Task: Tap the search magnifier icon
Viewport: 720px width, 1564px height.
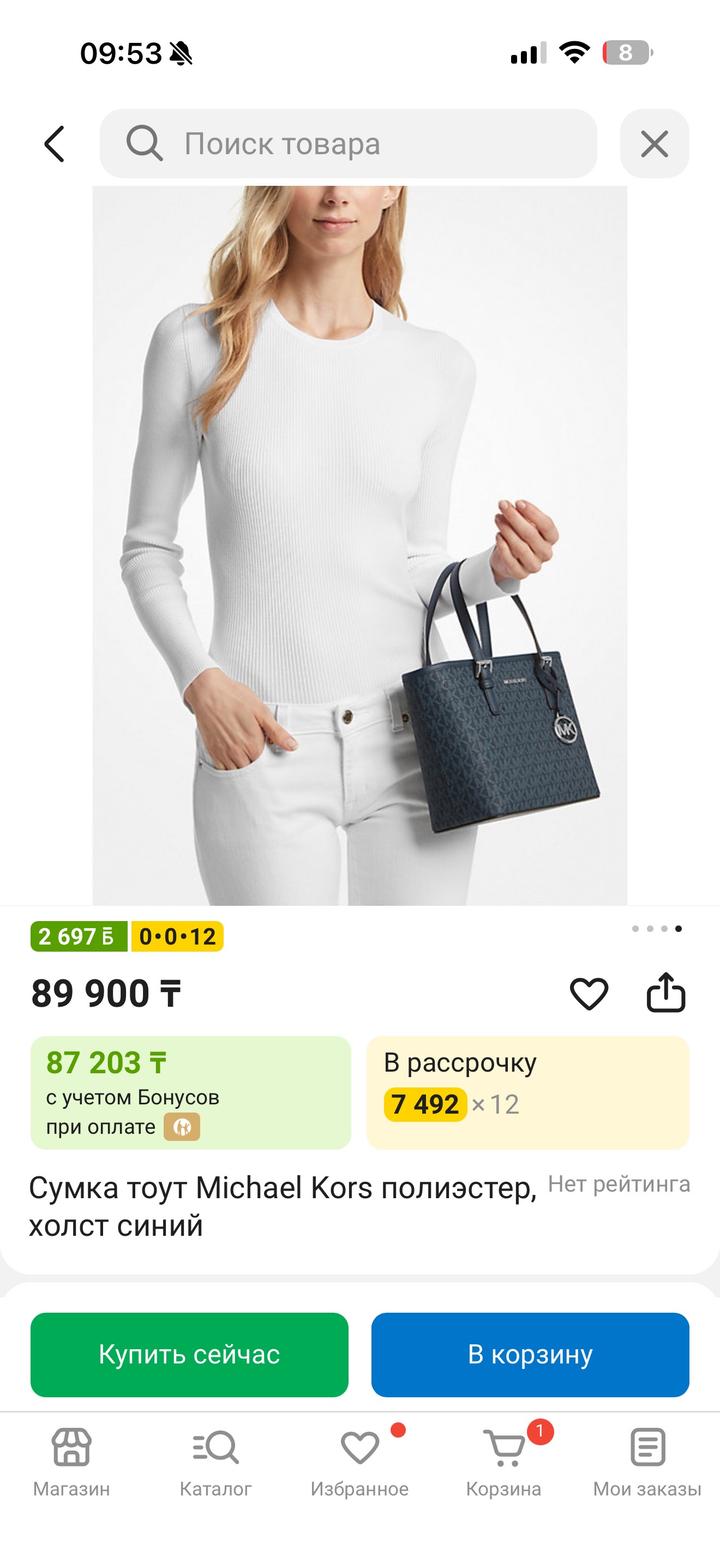Action: (x=144, y=144)
